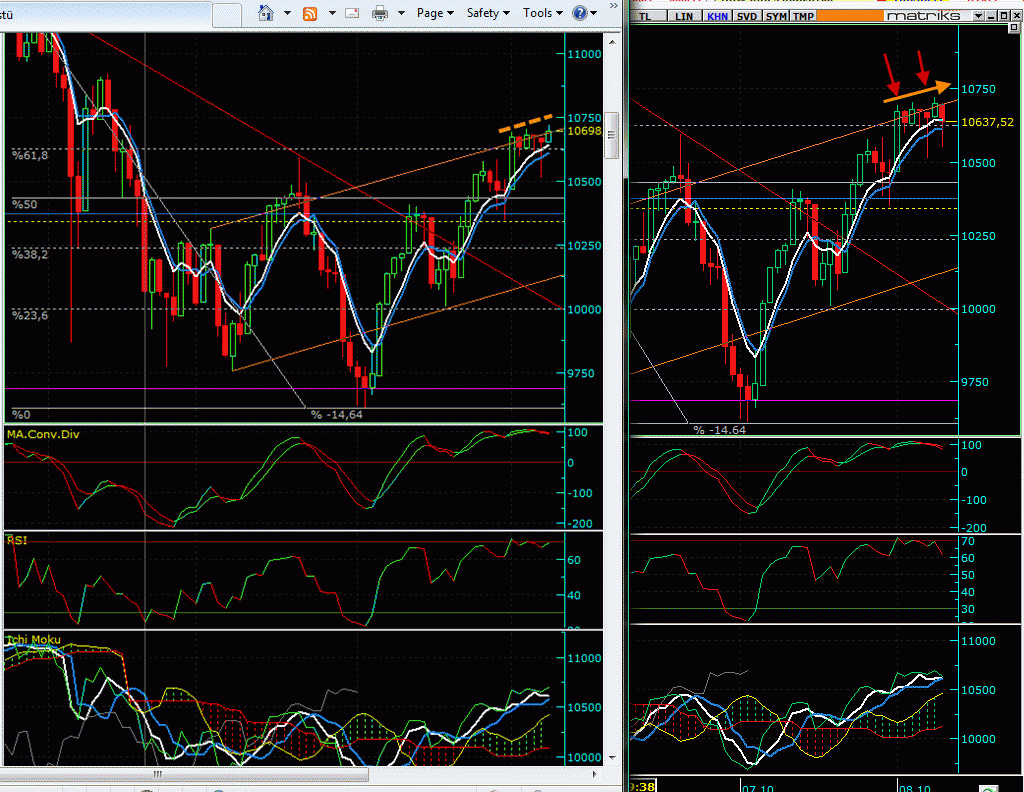Select the SYM tab in Matriks
Screen dimensions: 1024x792
(x=776, y=16)
